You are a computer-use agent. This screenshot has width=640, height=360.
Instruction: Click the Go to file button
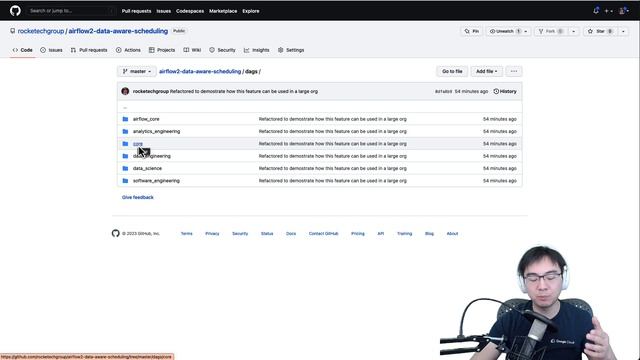(452, 71)
